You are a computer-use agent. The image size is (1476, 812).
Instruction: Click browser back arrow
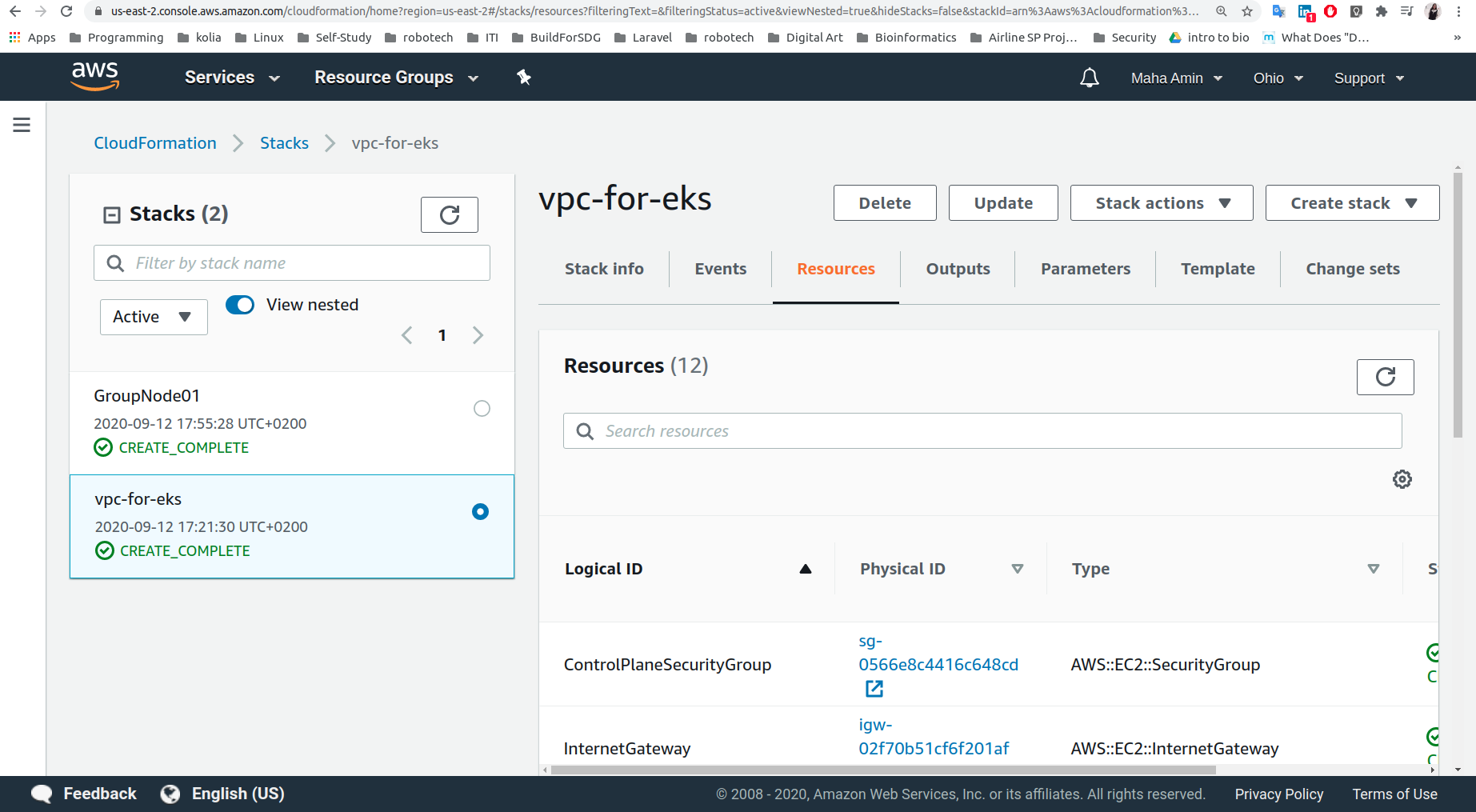click(15, 11)
